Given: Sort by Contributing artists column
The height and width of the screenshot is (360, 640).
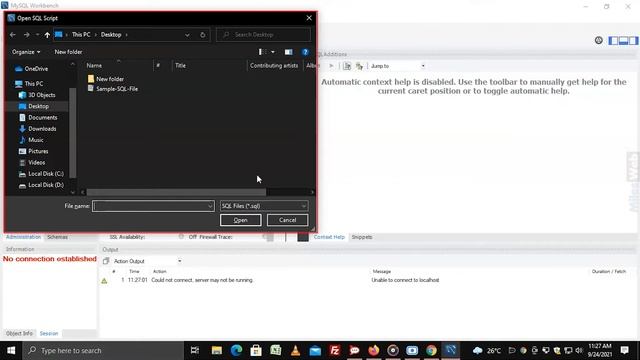Looking at the screenshot, I should click(274, 66).
